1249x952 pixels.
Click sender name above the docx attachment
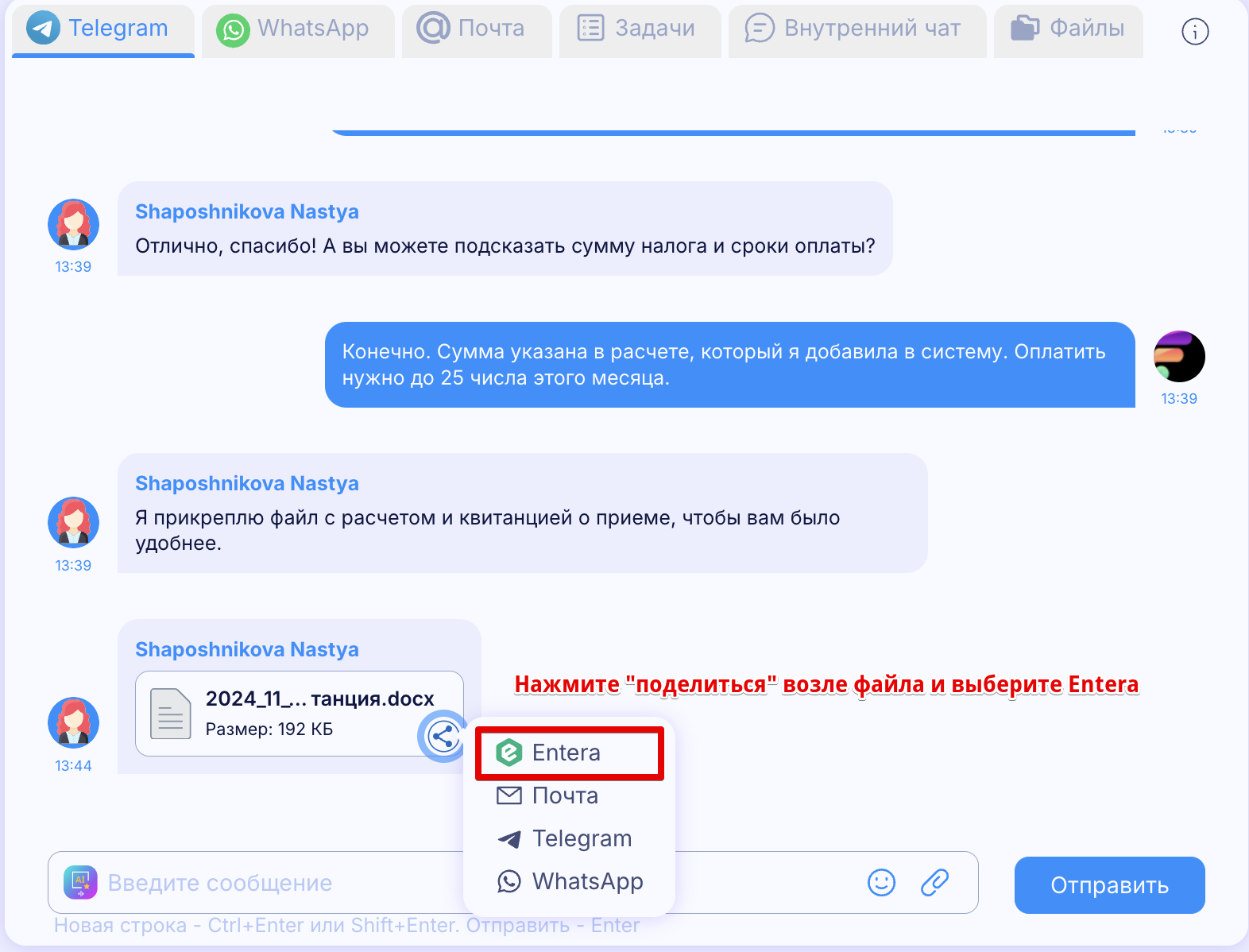pos(247,649)
